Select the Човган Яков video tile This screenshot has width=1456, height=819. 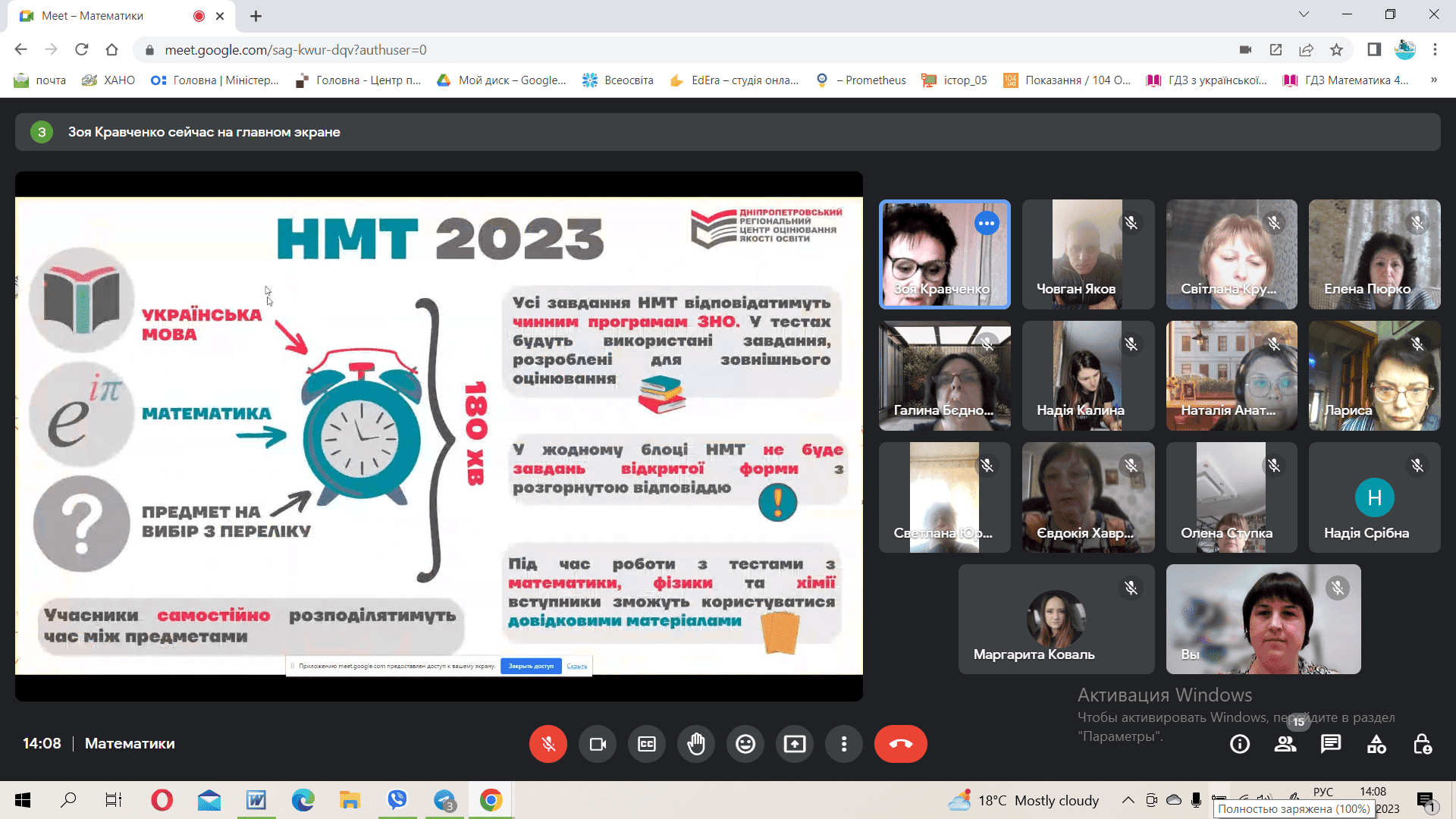pyautogui.click(x=1088, y=254)
